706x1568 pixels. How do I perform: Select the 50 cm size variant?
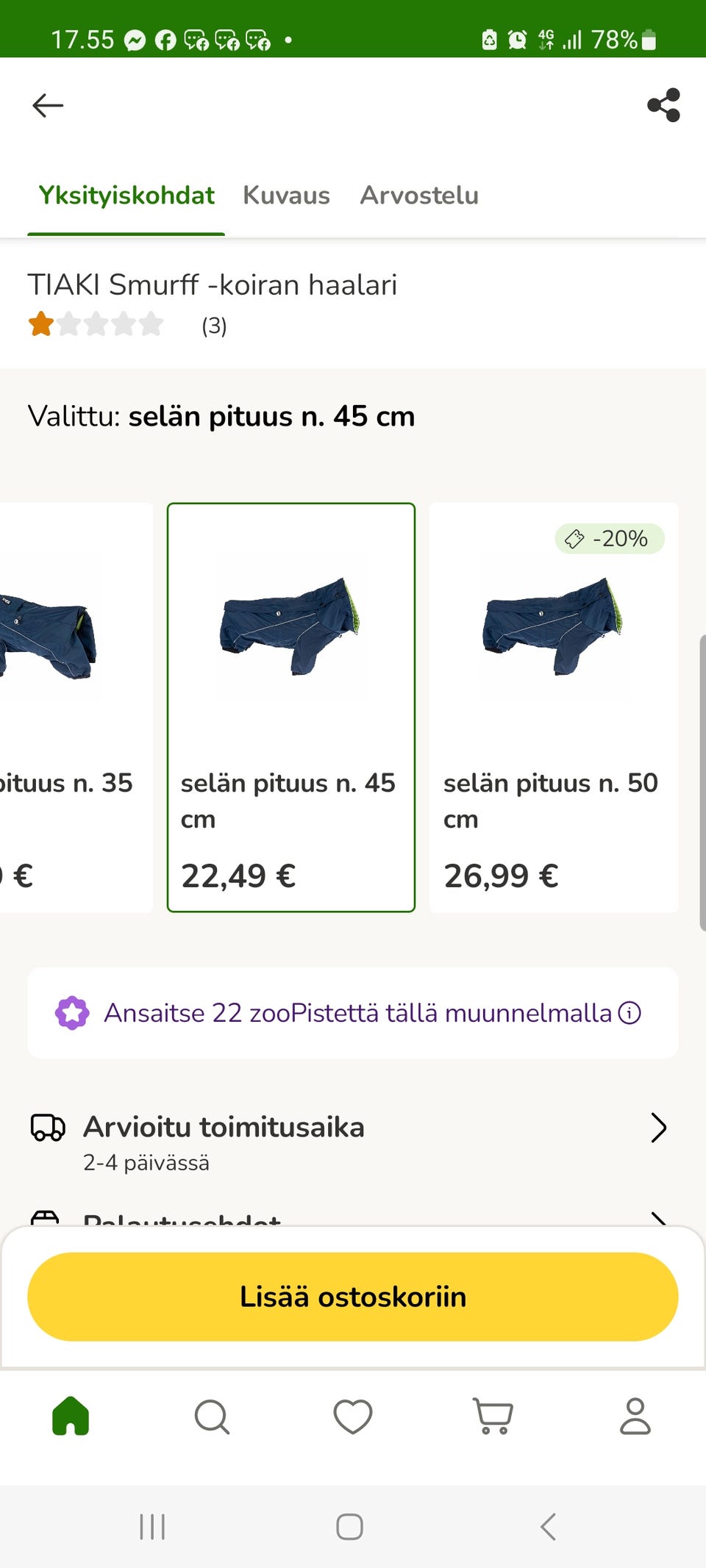click(x=553, y=707)
